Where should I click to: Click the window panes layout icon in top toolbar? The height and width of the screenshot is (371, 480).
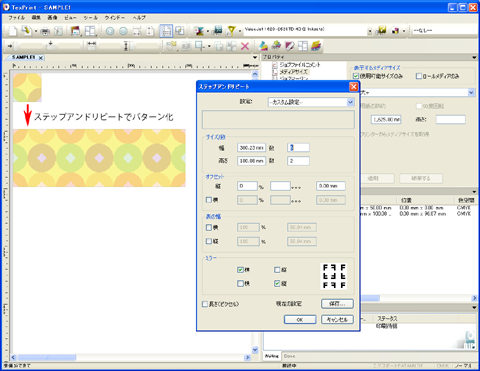(x=90, y=31)
